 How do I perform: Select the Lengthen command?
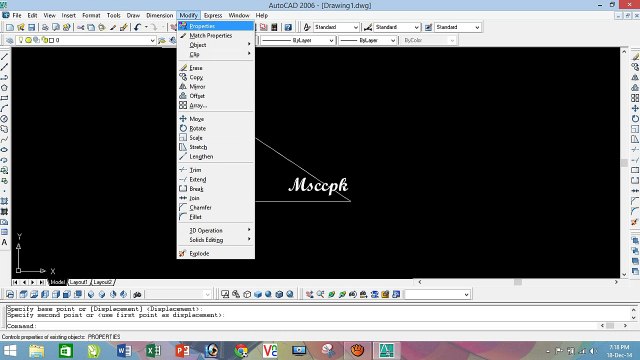coord(216,156)
